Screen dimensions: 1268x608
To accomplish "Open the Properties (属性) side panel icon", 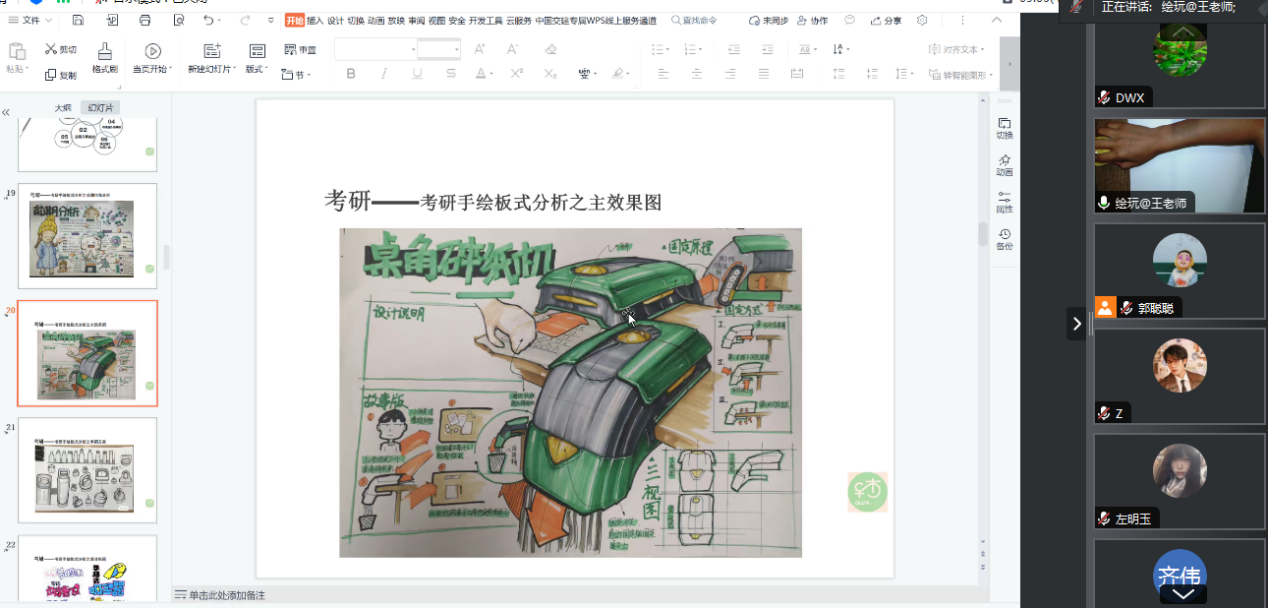I will [1004, 202].
